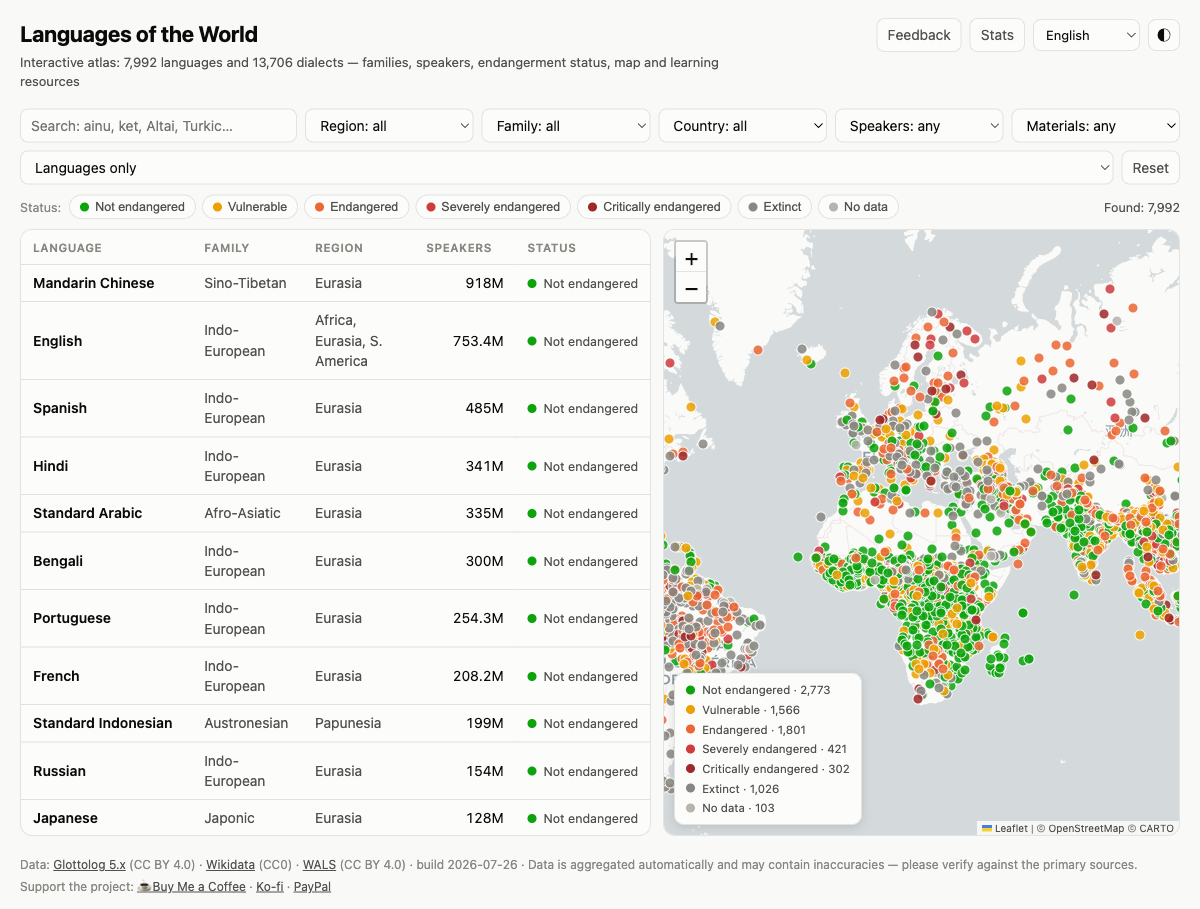
Task: Toggle the Critically endangered filter chip
Action: click(654, 207)
